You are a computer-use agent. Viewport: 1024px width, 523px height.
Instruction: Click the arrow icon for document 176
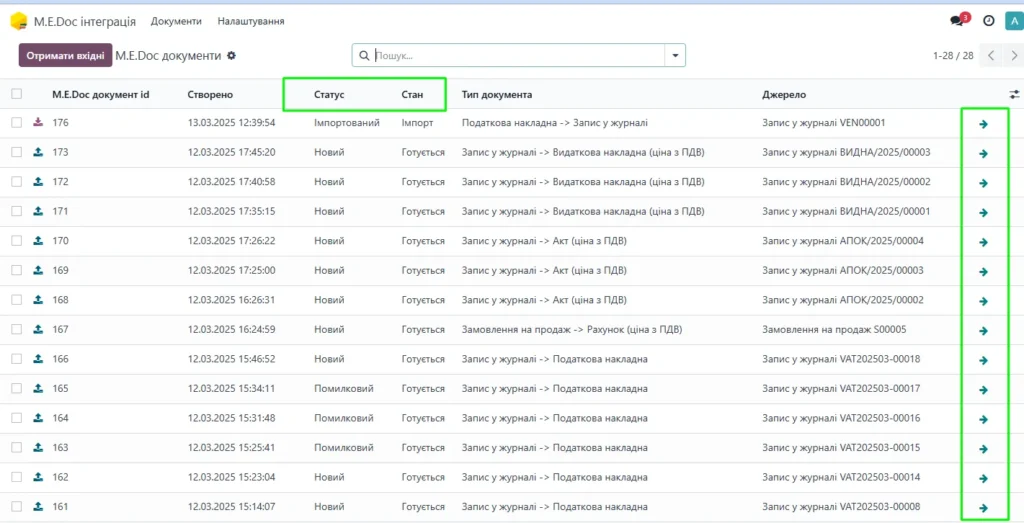coord(984,124)
